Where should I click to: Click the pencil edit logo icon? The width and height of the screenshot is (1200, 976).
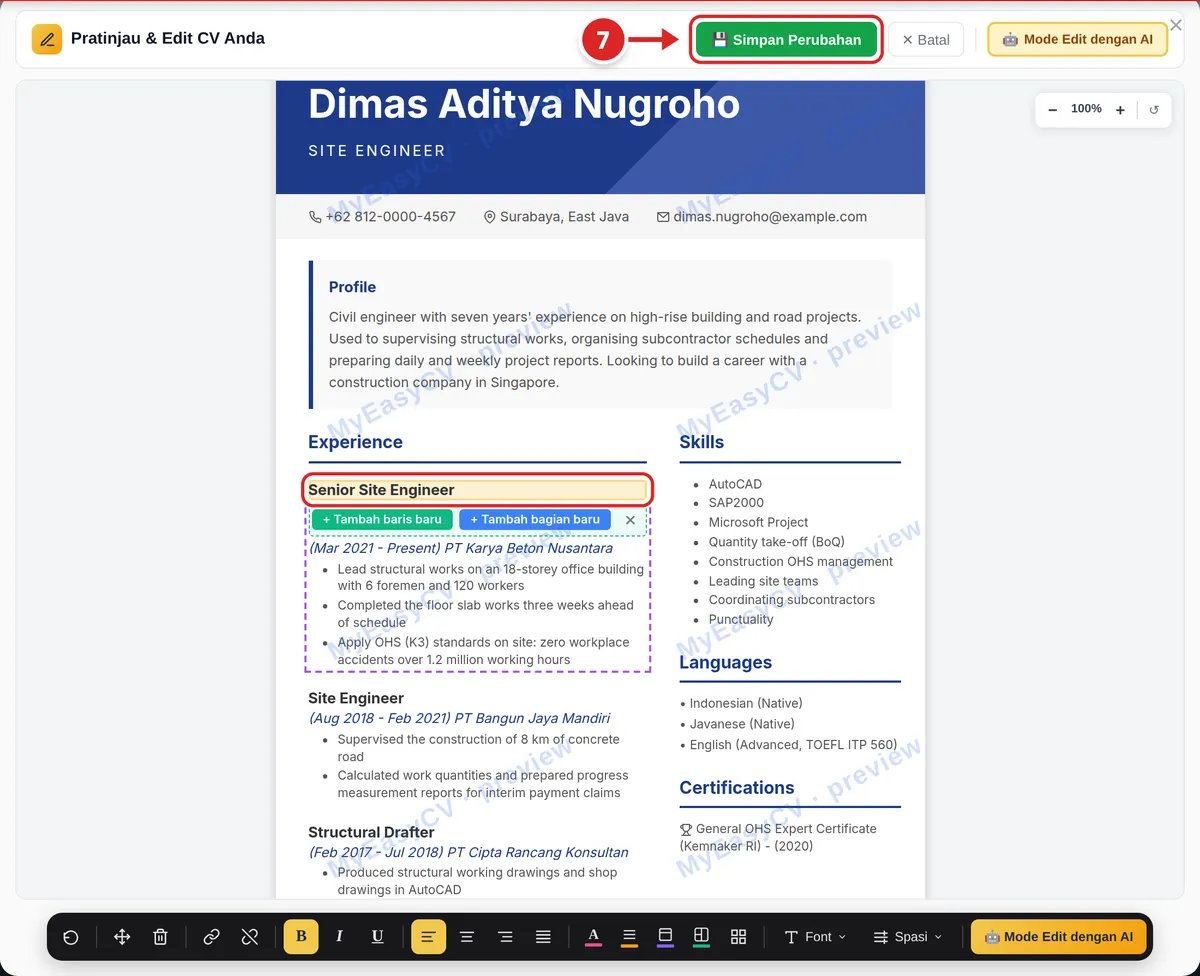point(46,39)
